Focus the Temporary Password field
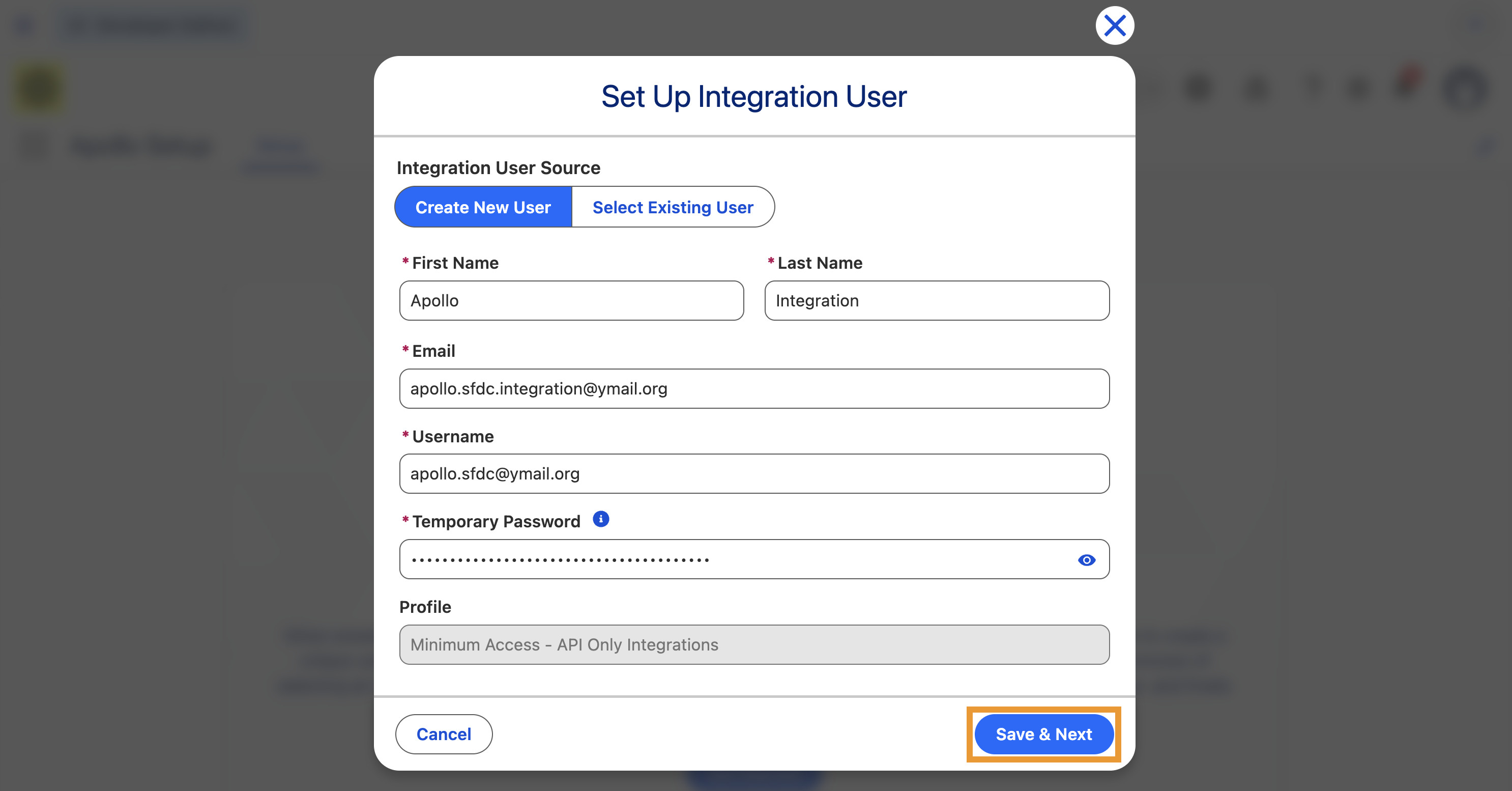The image size is (1512, 791). (x=754, y=559)
